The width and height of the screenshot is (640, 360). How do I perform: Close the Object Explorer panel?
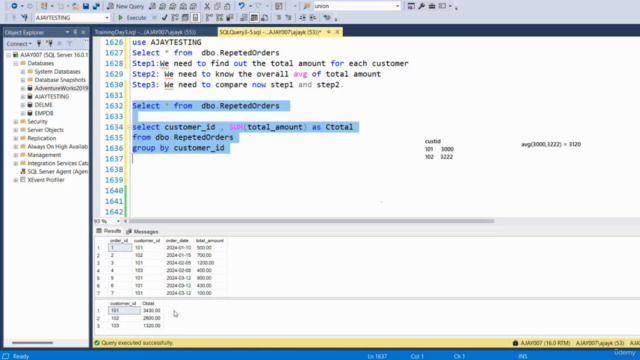(83, 32)
